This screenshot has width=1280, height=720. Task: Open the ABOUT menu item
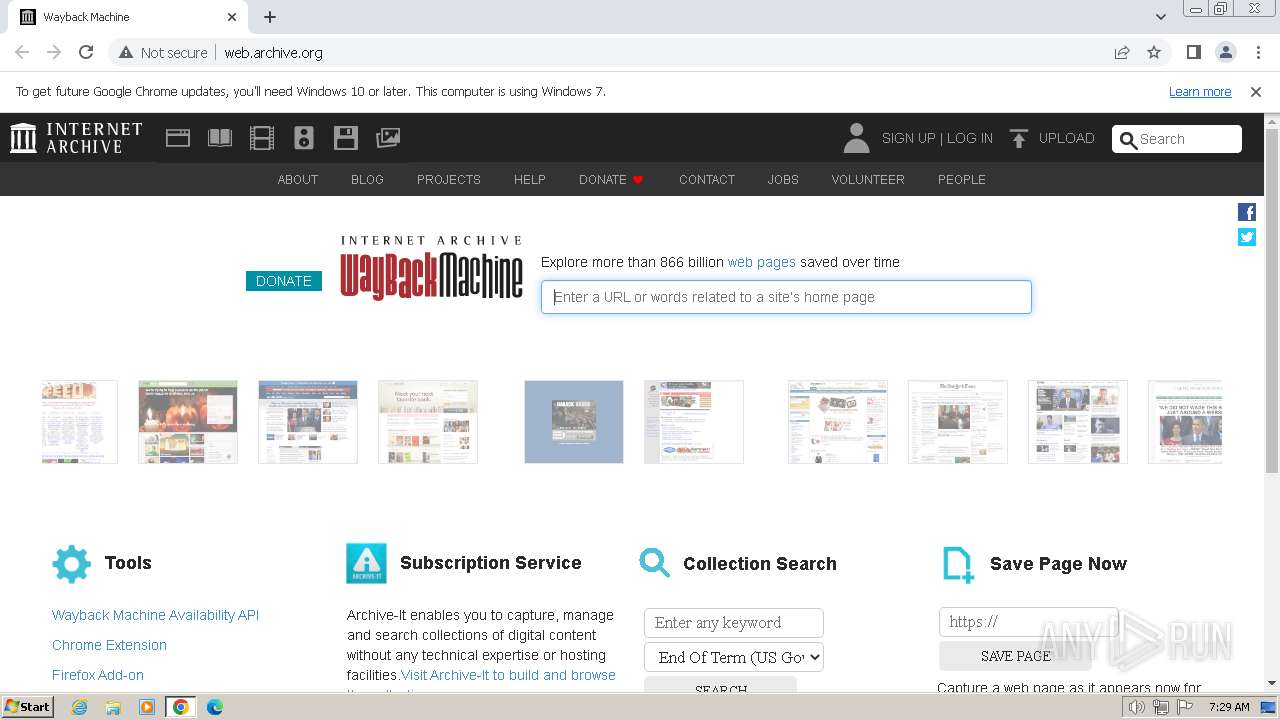pos(298,179)
